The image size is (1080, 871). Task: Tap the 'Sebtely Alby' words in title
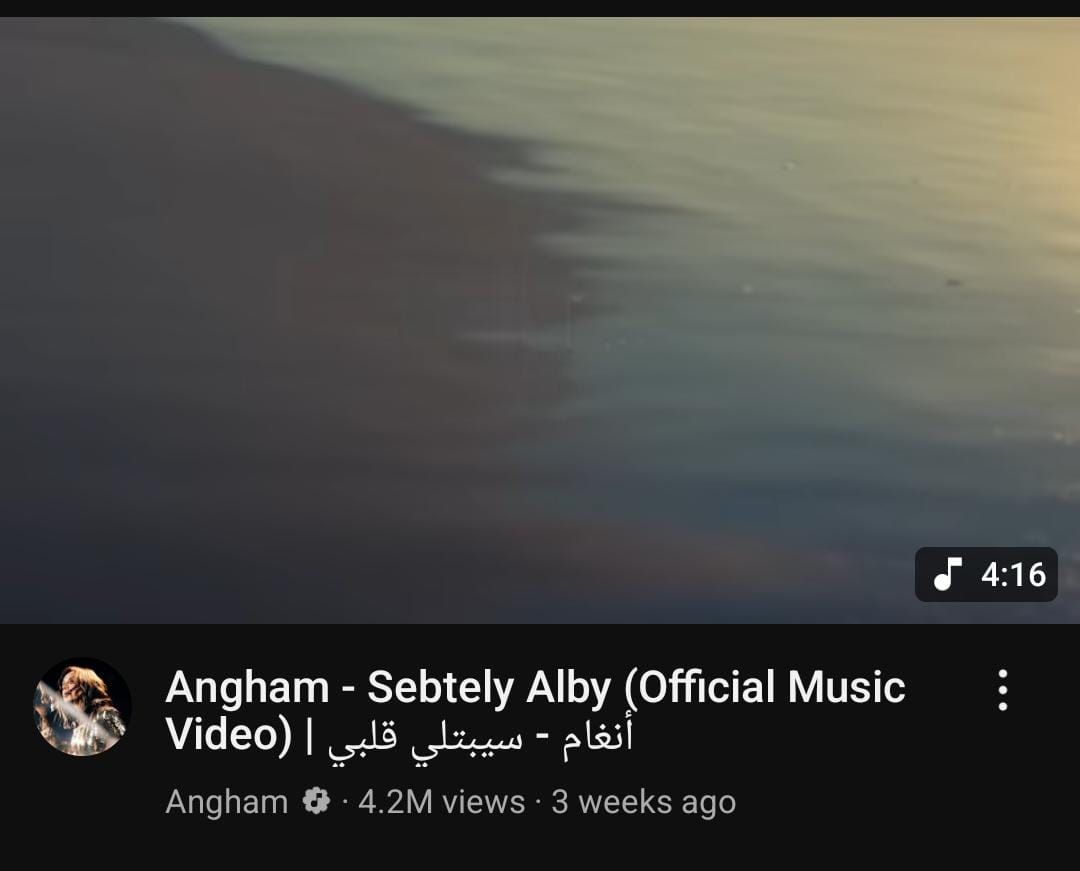(x=489, y=688)
